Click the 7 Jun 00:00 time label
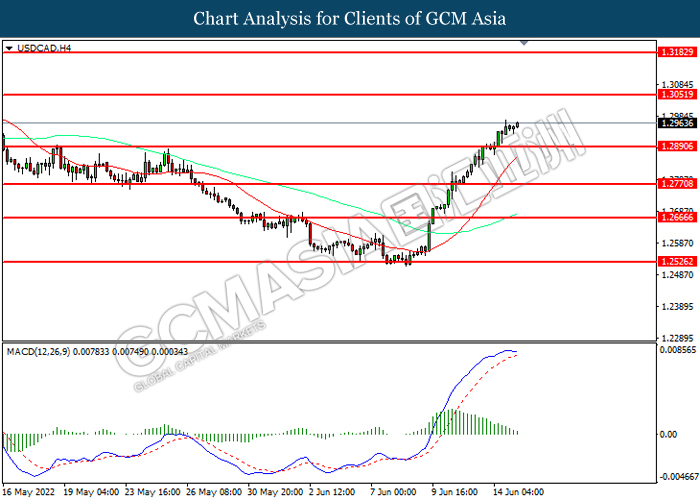The width and height of the screenshot is (700, 500). (393, 492)
